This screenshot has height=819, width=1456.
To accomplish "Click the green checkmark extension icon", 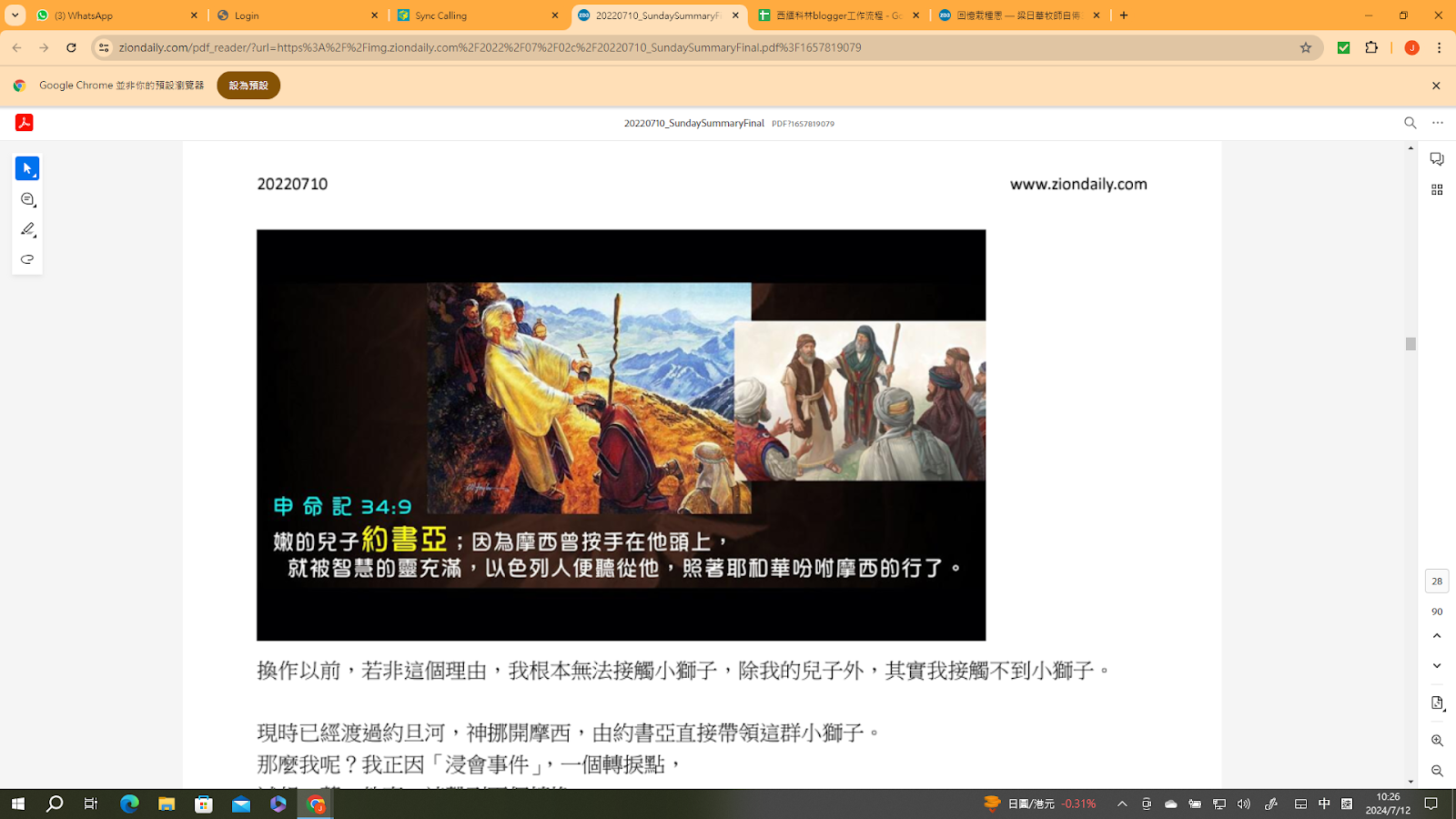I will [x=1343, y=47].
